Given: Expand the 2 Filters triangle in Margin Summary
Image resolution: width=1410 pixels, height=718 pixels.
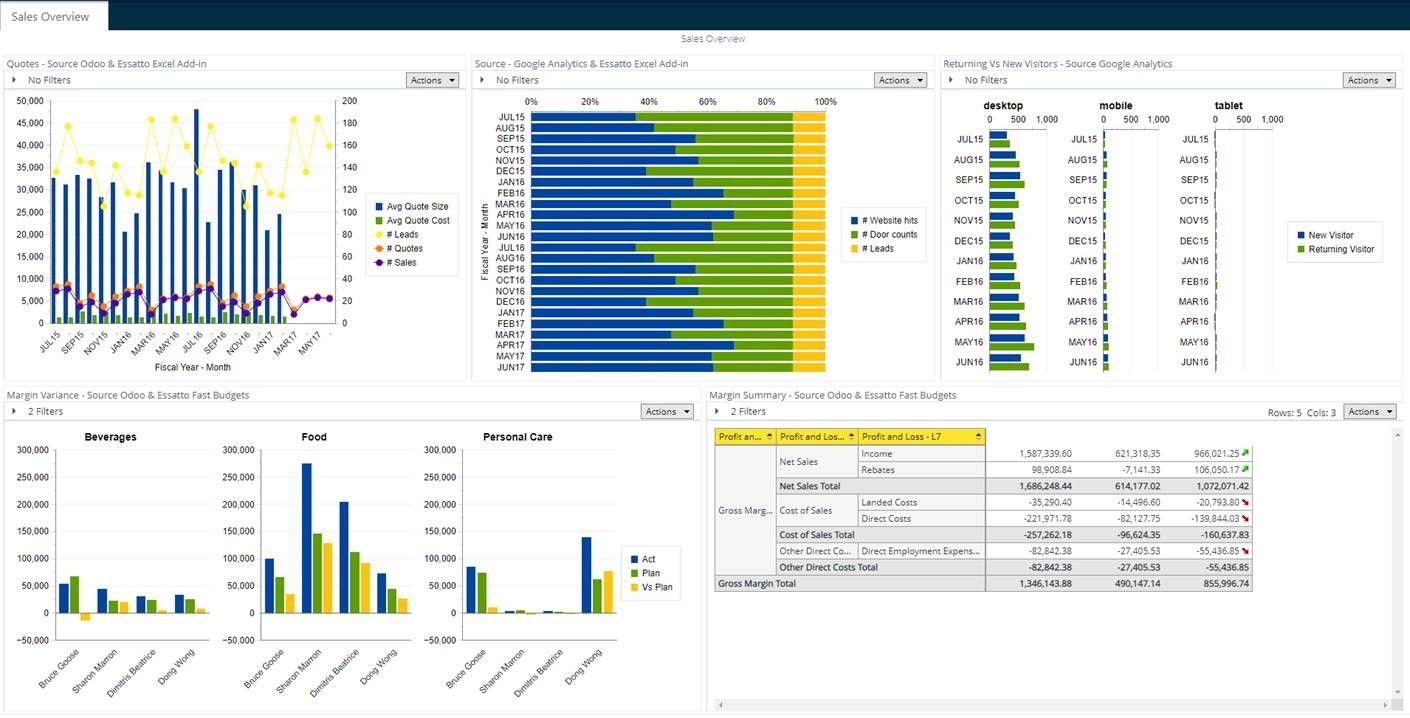Looking at the screenshot, I should pyautogui.click(x=716, y=411).
